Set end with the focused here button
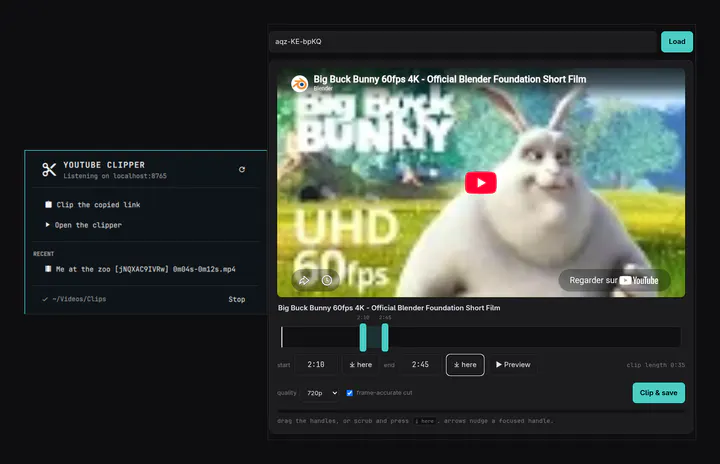This screenshot has height=464, width=720. coord(465,365)
